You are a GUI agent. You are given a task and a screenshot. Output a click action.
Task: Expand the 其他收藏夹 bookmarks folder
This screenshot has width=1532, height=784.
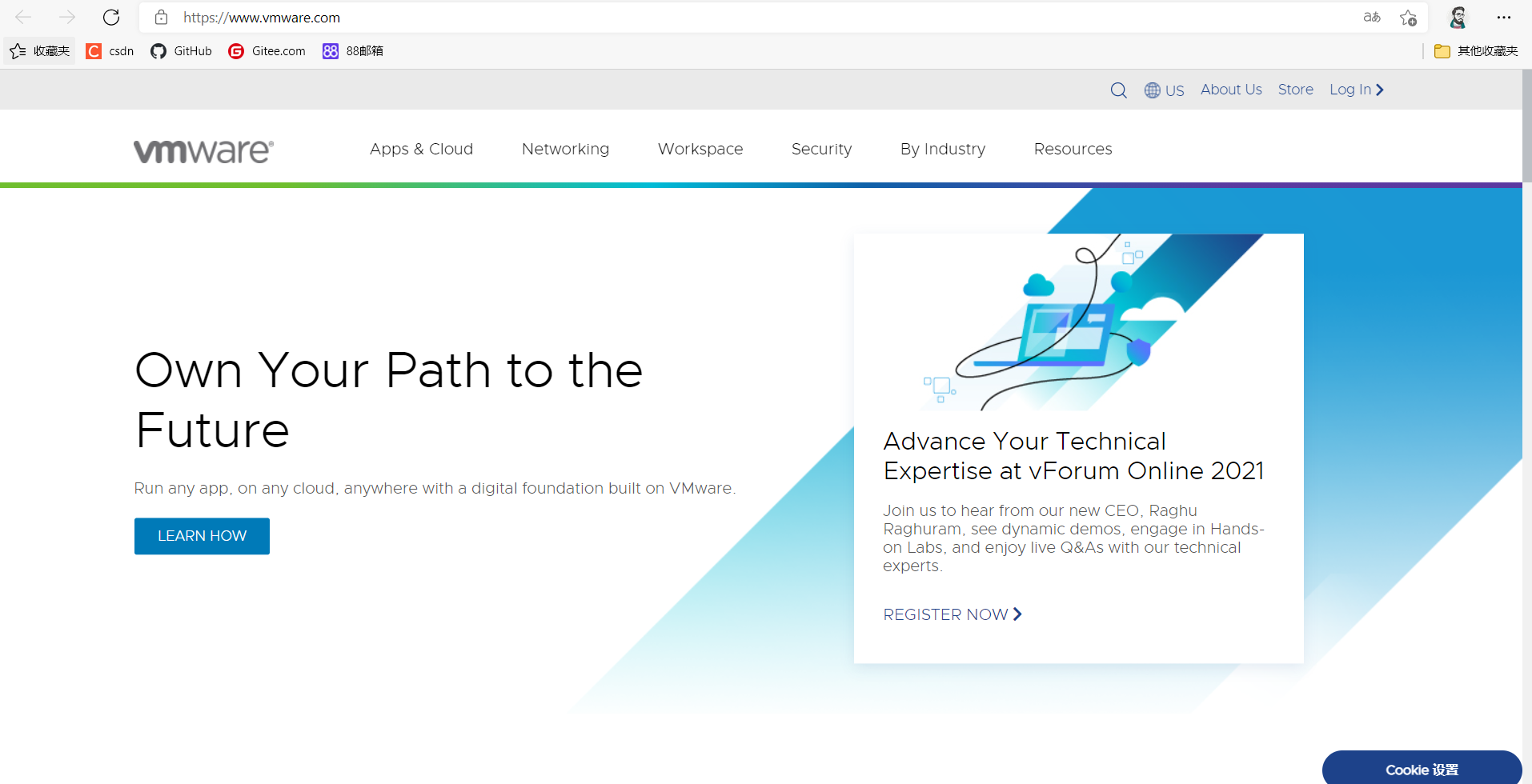(x=1475, y=50)
